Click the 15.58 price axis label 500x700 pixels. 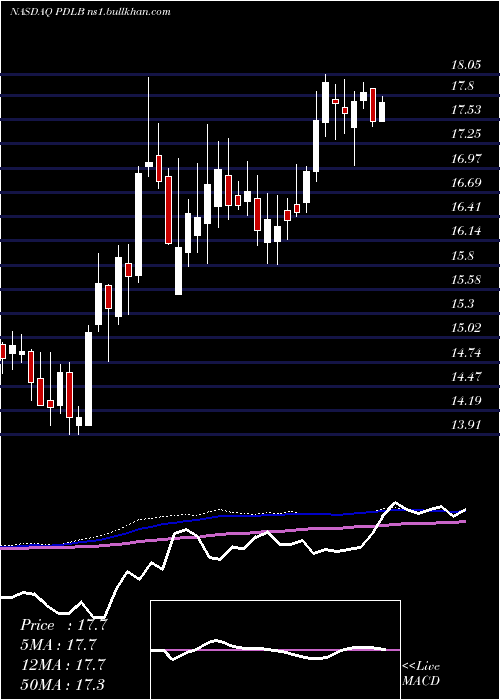(x=467, y=280)
